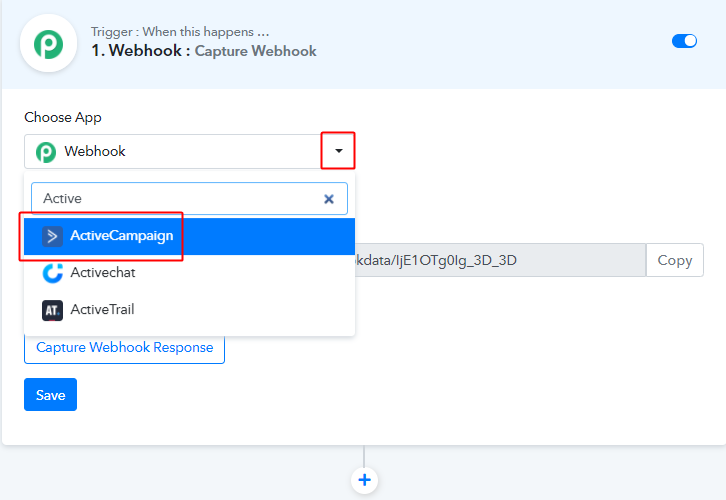Copy the webhook URL
726x500 pixels.
(x=675, y=260)
